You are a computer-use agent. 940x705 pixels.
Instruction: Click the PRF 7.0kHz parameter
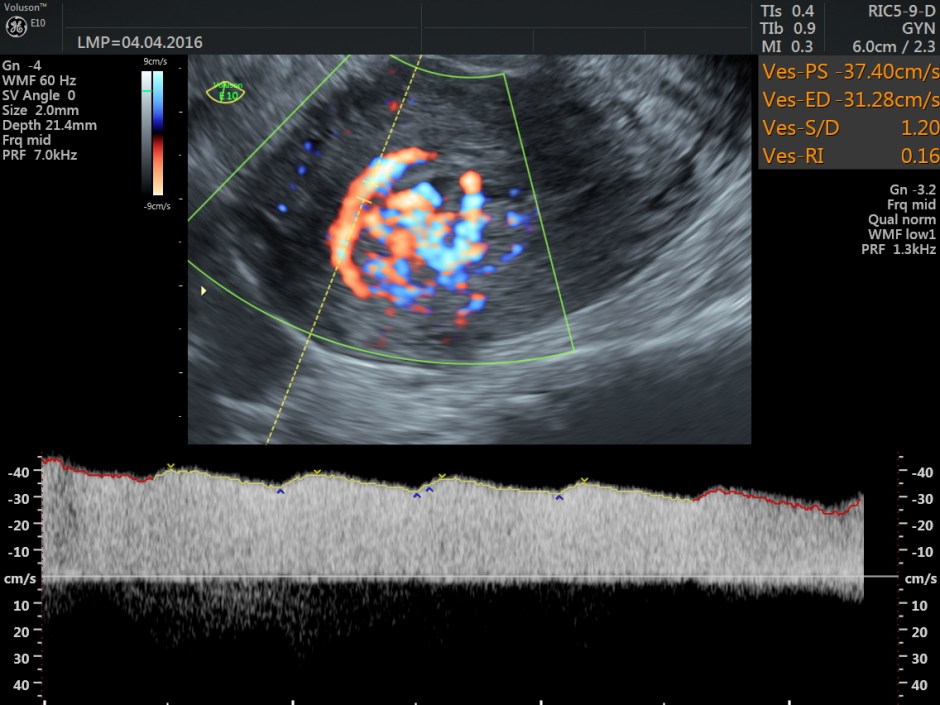coord(40,155)
